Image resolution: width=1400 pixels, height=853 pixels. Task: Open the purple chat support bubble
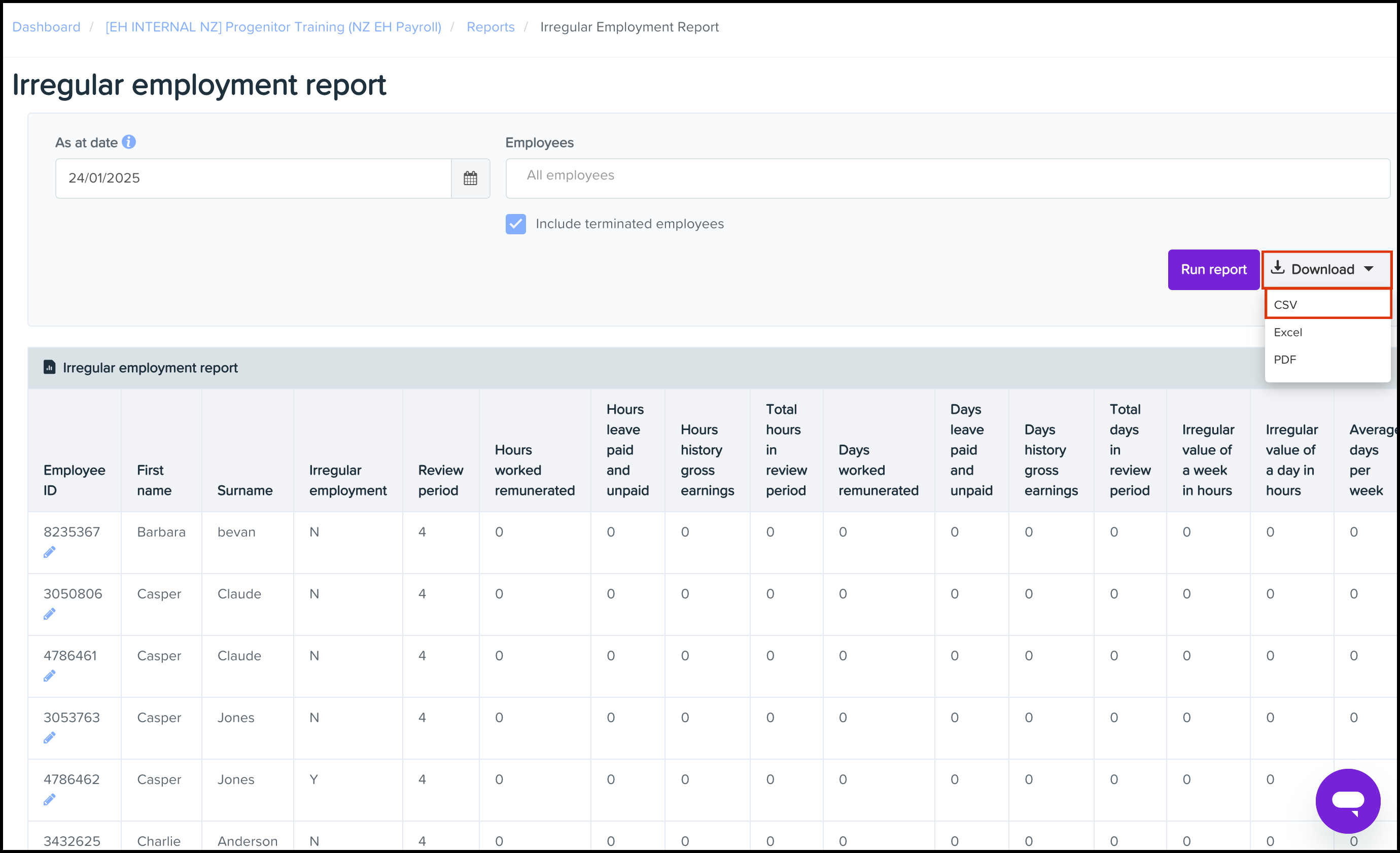point(1348,801)
